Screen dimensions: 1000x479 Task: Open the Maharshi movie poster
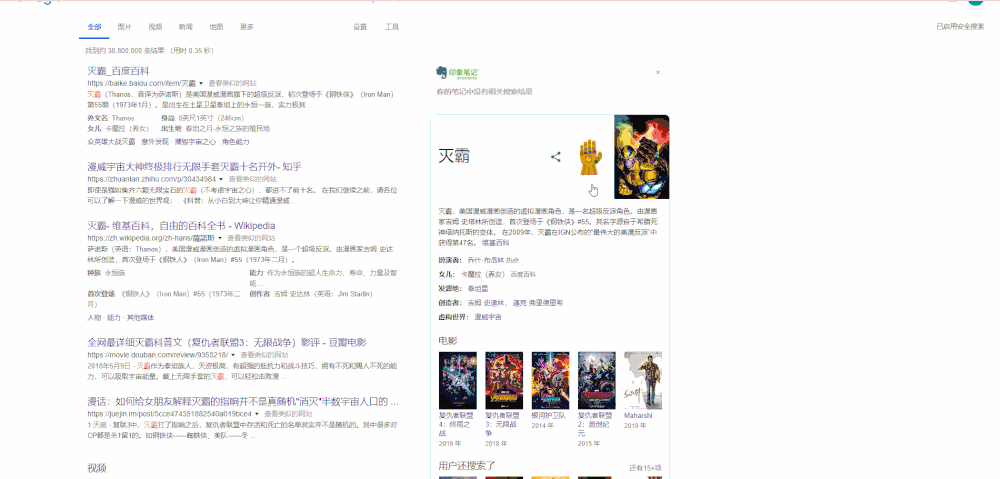pos(643,380)
